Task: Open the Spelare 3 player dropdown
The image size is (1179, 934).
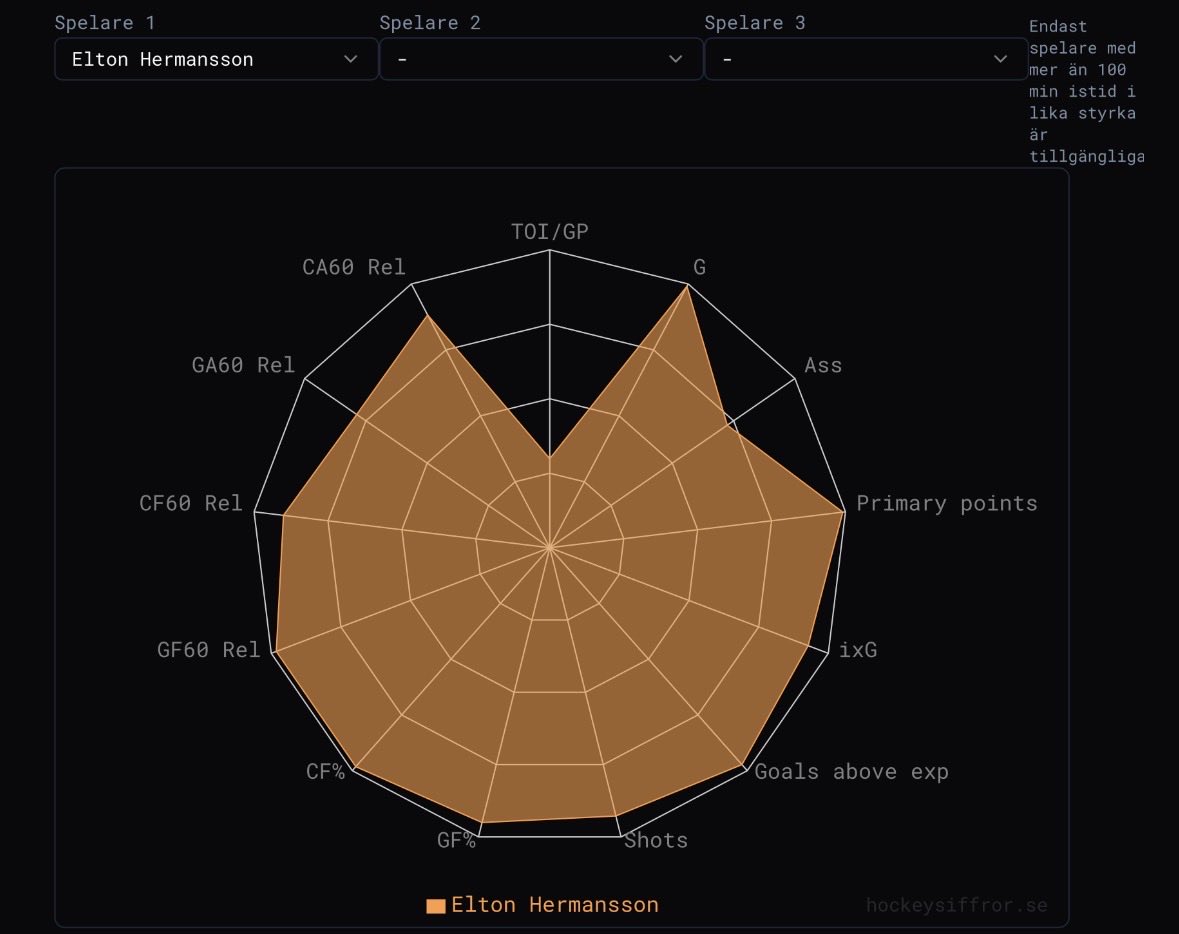Action: point(866,59)
